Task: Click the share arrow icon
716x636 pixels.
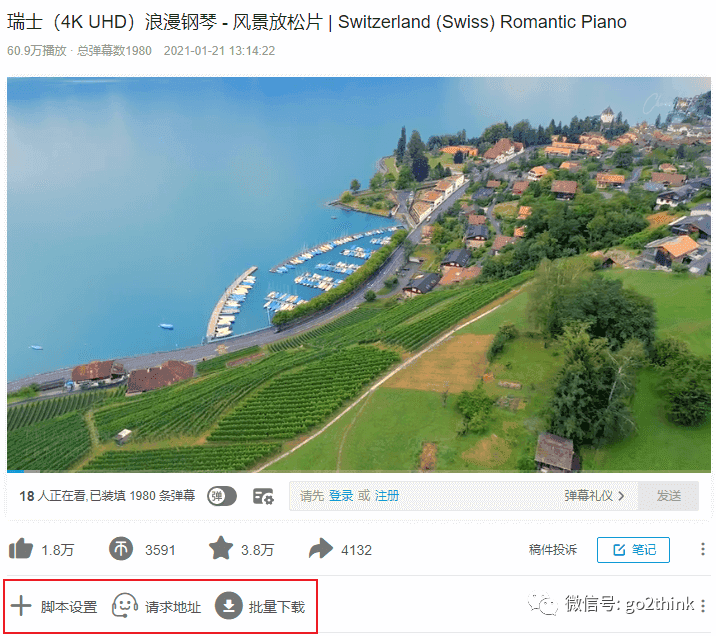Action: pyautogui.click(x=321, y=548)
